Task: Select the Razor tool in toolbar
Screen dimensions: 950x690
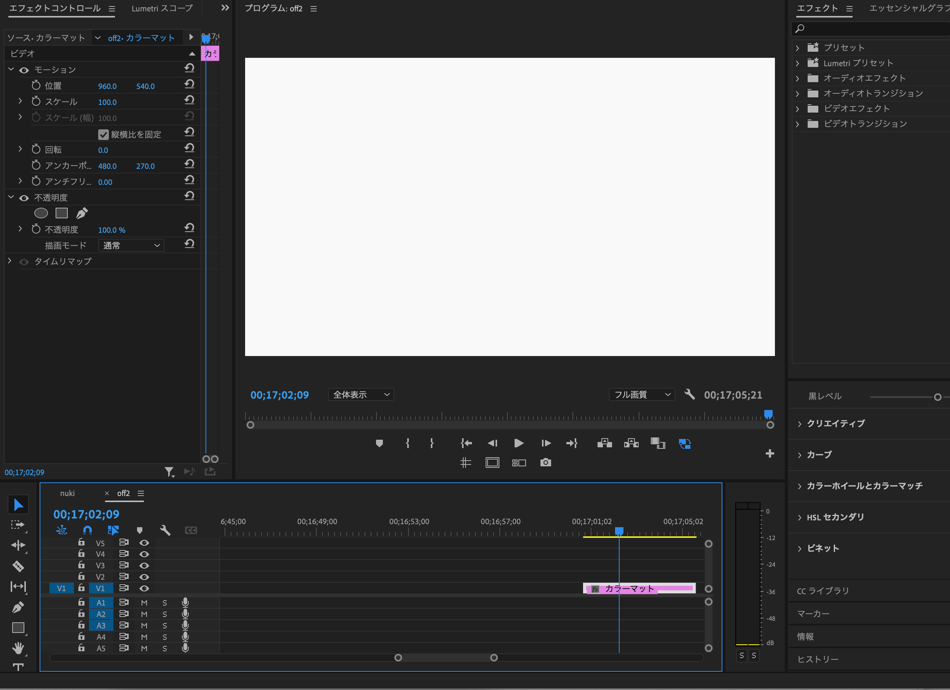Action: [18, 566]
